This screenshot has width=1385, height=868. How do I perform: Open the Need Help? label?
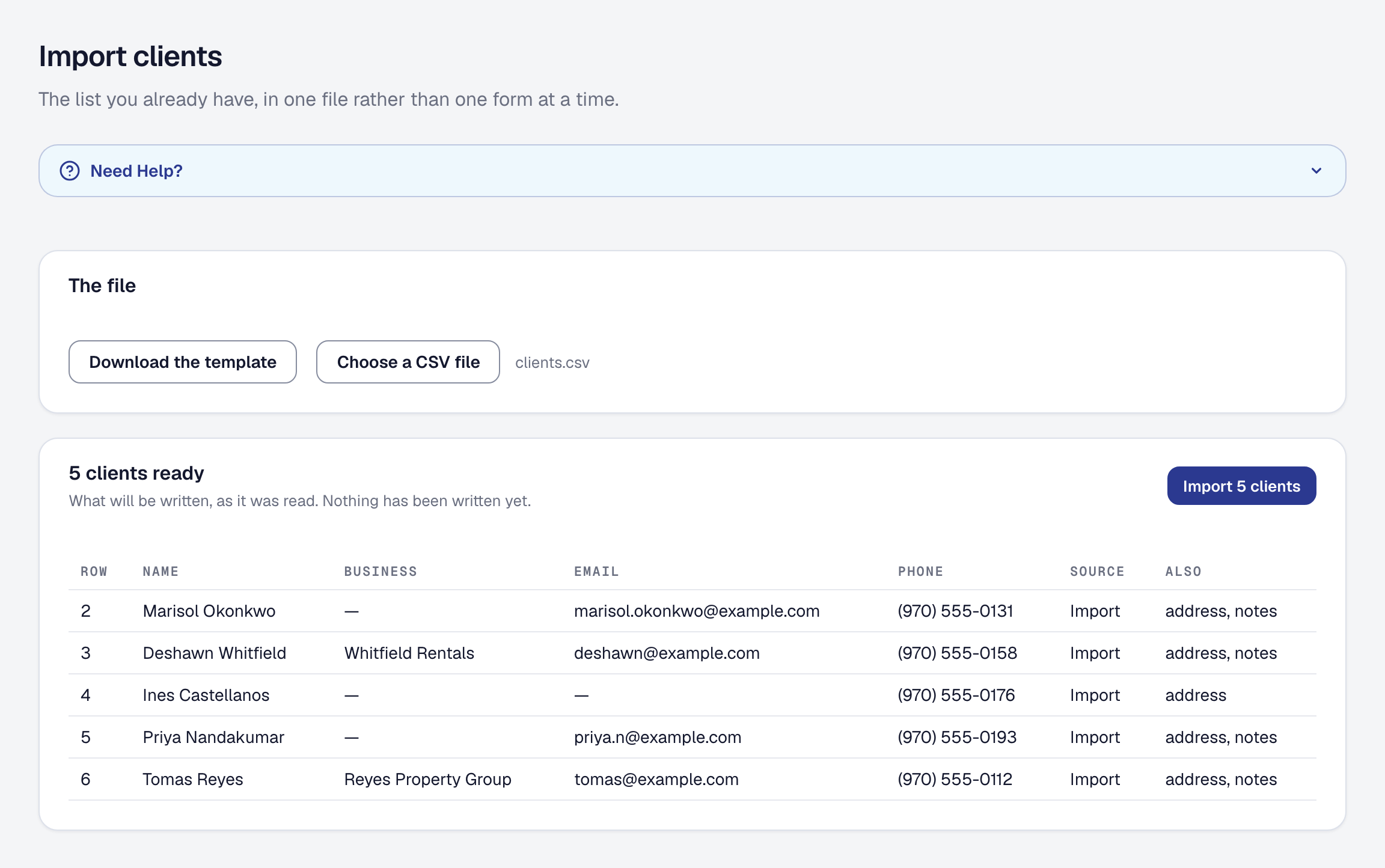136,171
